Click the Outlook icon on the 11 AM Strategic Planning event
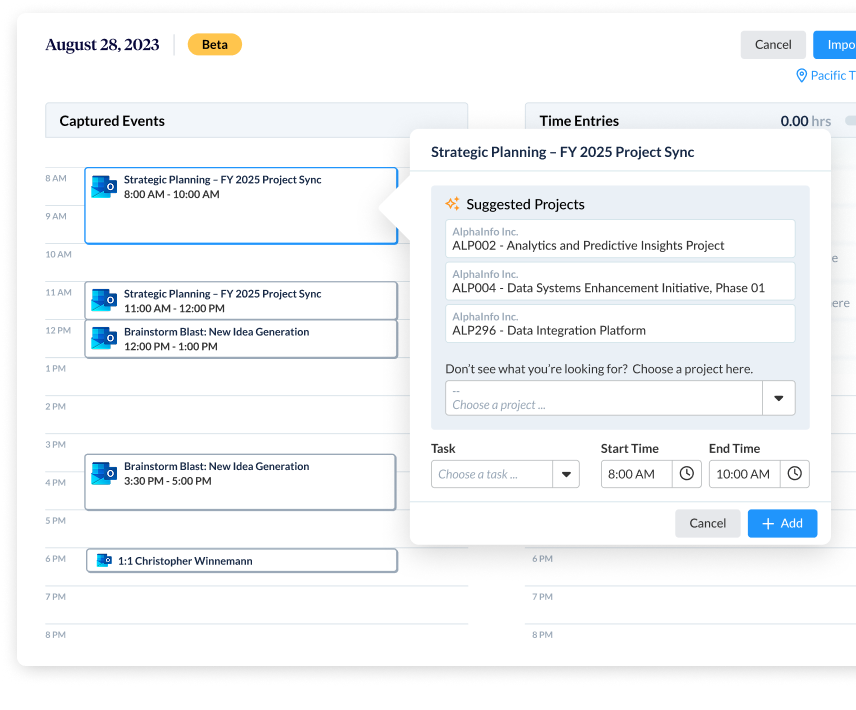The height and width of the screenshot is (710, 856). tap(104, 300)
